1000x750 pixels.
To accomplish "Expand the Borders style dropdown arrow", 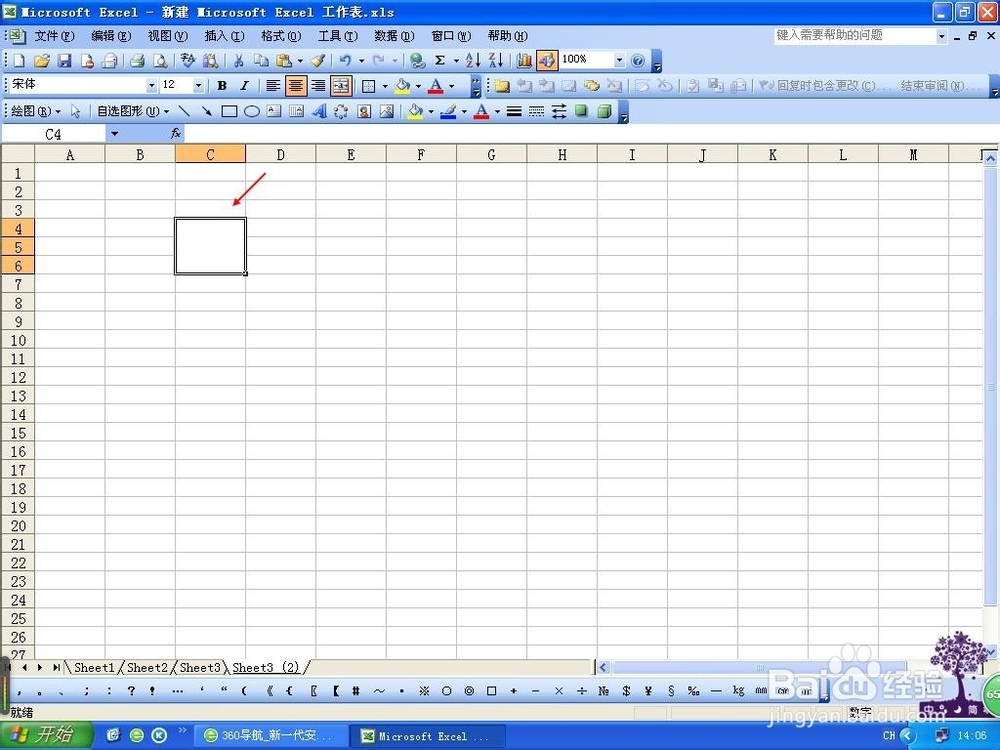I will 385,85.
